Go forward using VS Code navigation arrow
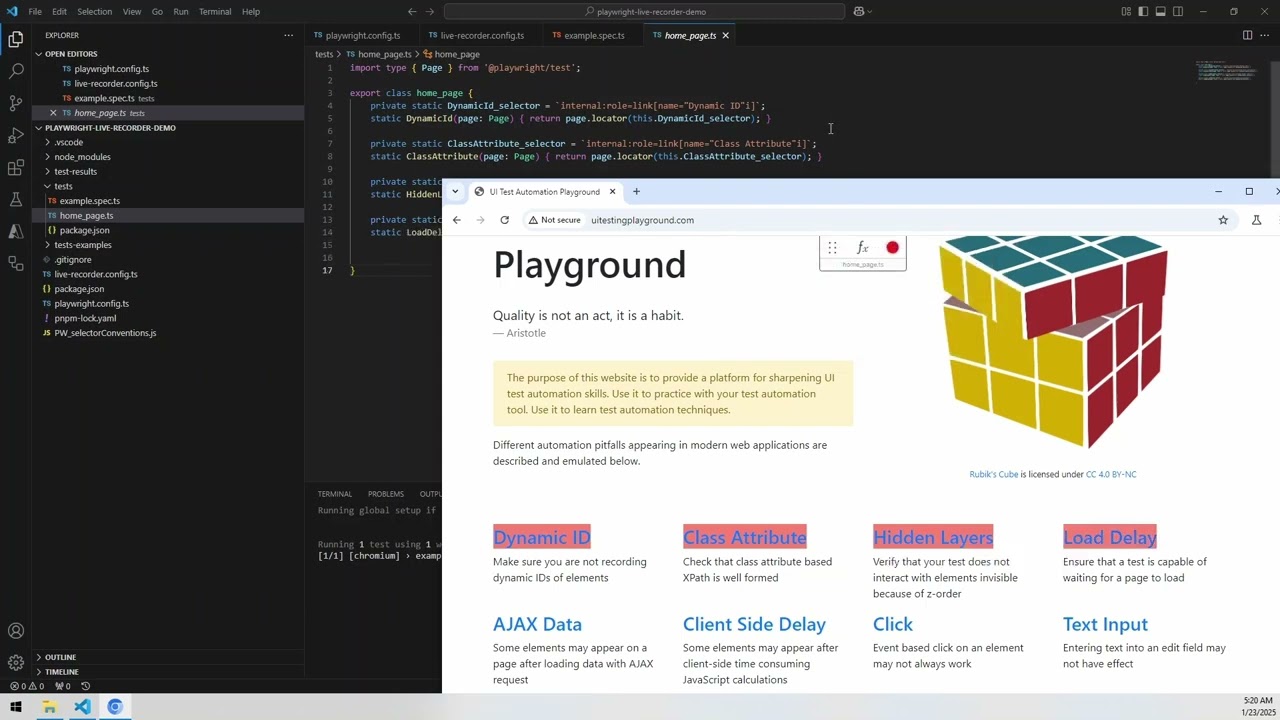This screenshot has width=1280, height=720. [430, 12]
